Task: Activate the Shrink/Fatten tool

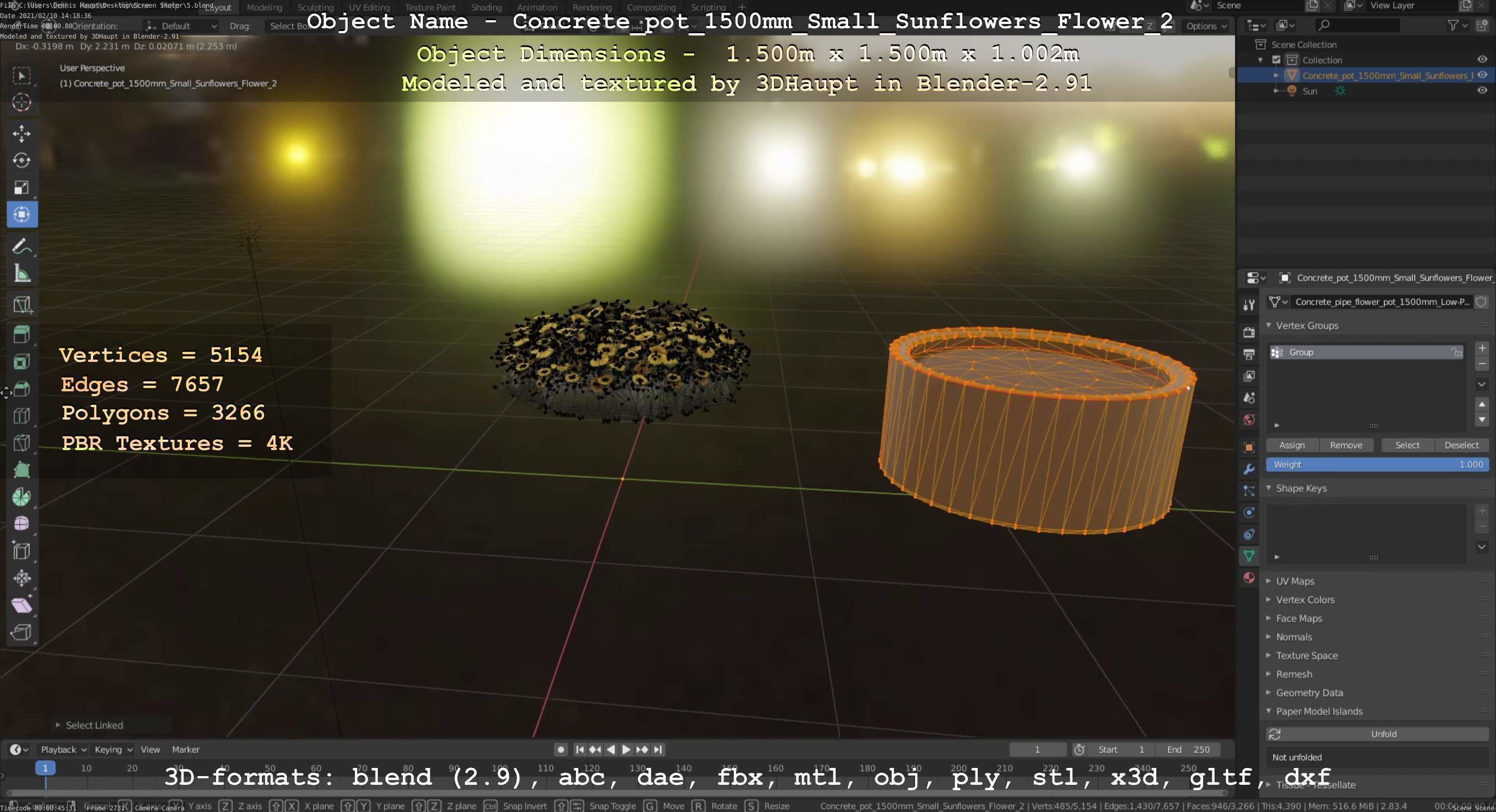Action: [22, 577]
